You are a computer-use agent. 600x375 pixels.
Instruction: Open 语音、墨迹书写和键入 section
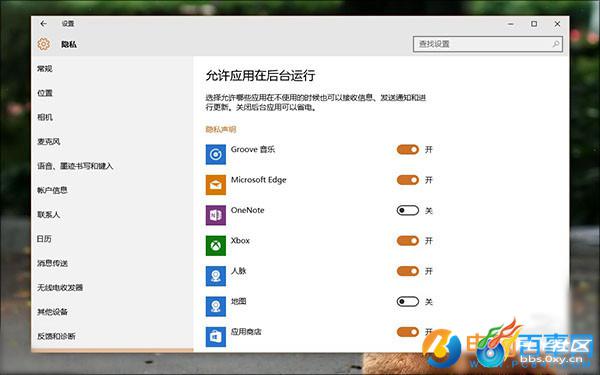(75, 166)
